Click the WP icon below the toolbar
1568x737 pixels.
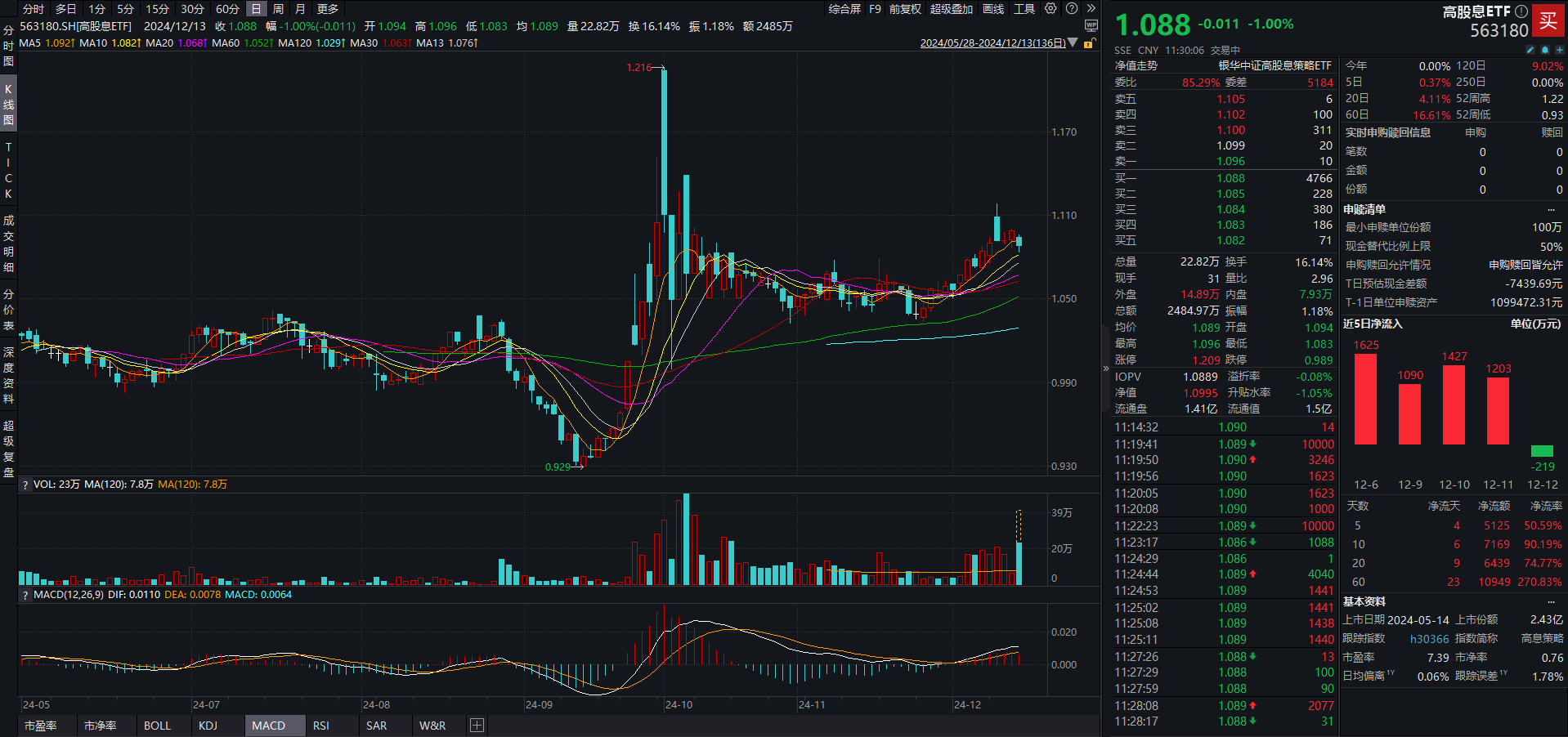1091,26
